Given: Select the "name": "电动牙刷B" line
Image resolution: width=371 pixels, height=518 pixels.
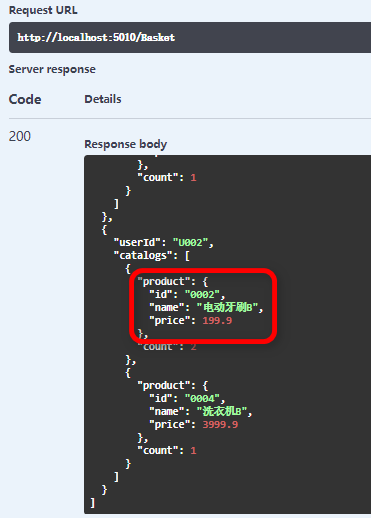Looking at the screenshot, I should 206,307.
